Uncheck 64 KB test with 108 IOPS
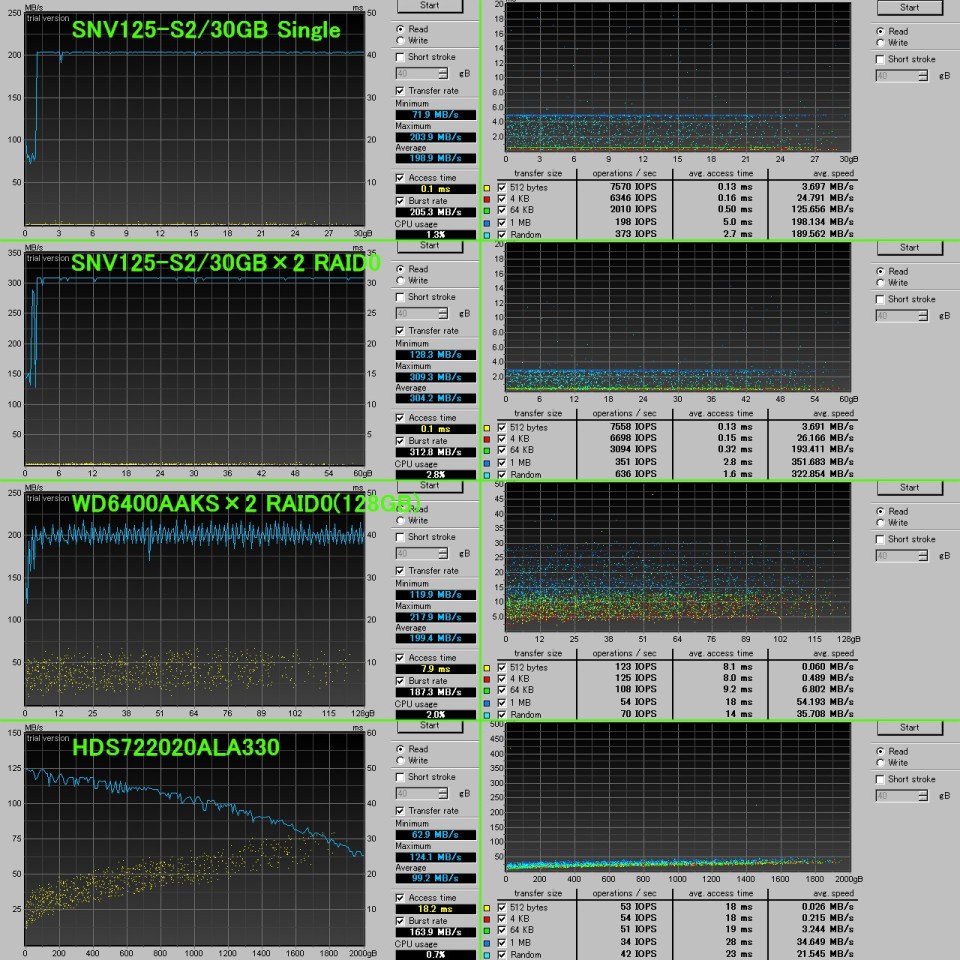 (x=502, y=690)
